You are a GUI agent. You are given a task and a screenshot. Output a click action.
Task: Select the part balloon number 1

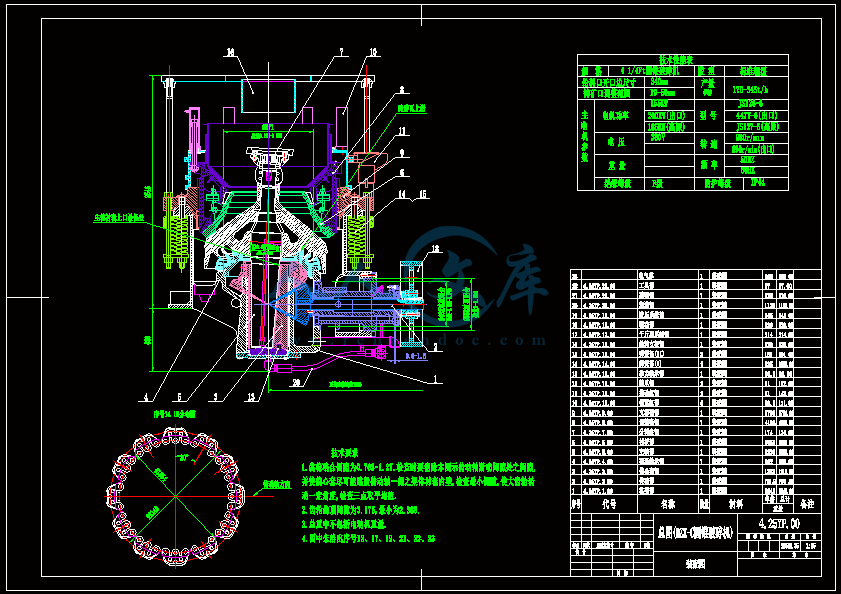coord(436,379)
